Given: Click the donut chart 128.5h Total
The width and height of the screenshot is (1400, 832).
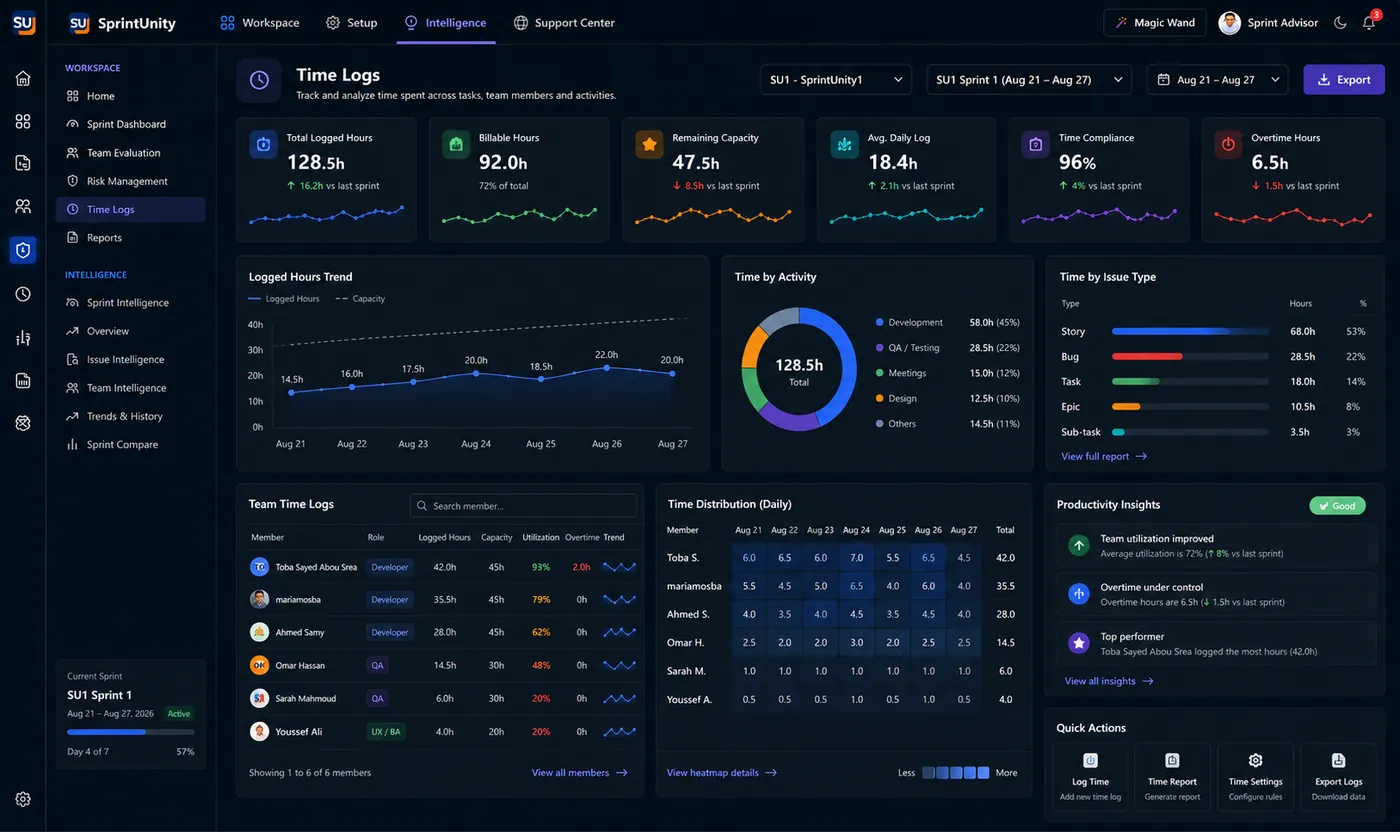Looking at the screenshot, I should coord(799,371).
